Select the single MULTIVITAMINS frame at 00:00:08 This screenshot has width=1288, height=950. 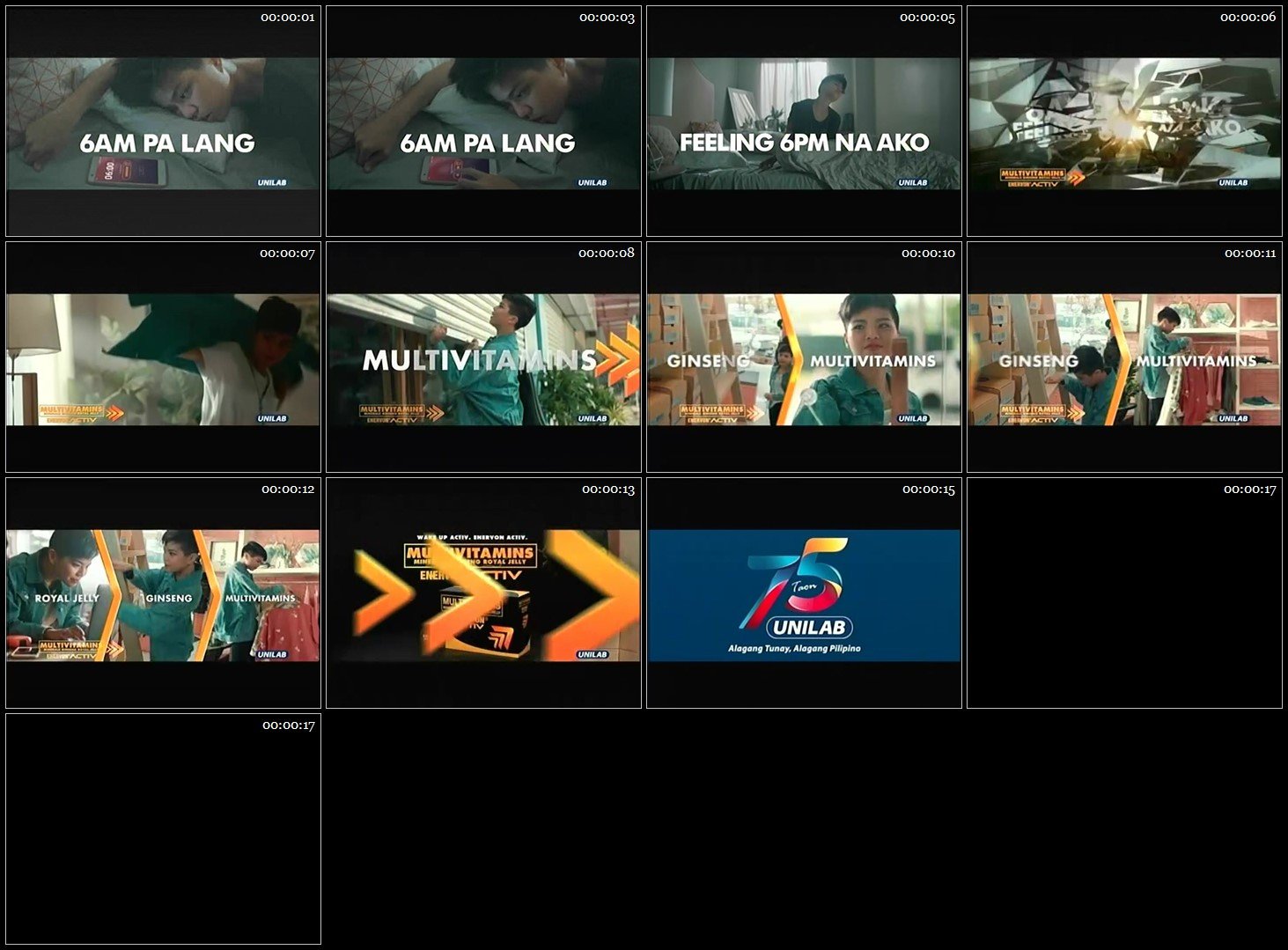click(483, 357)
